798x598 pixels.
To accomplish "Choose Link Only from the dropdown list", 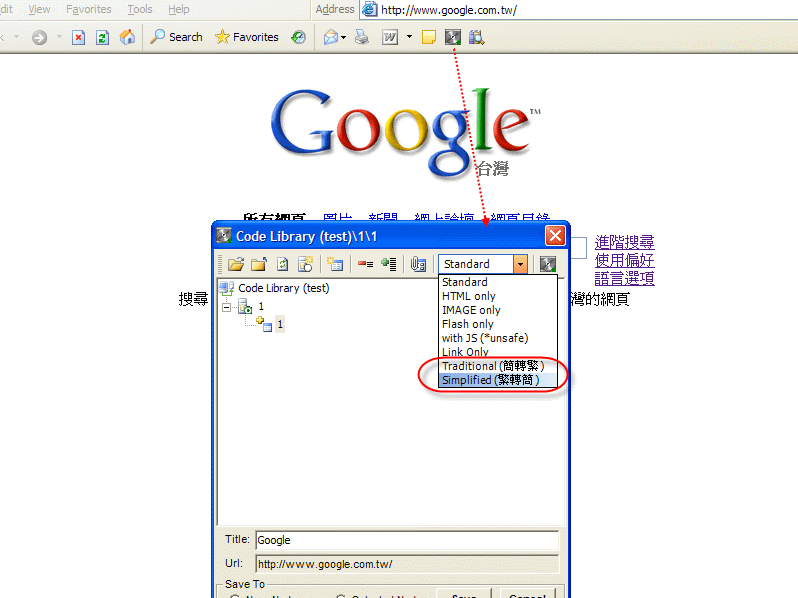I will [x=498, y=352].
